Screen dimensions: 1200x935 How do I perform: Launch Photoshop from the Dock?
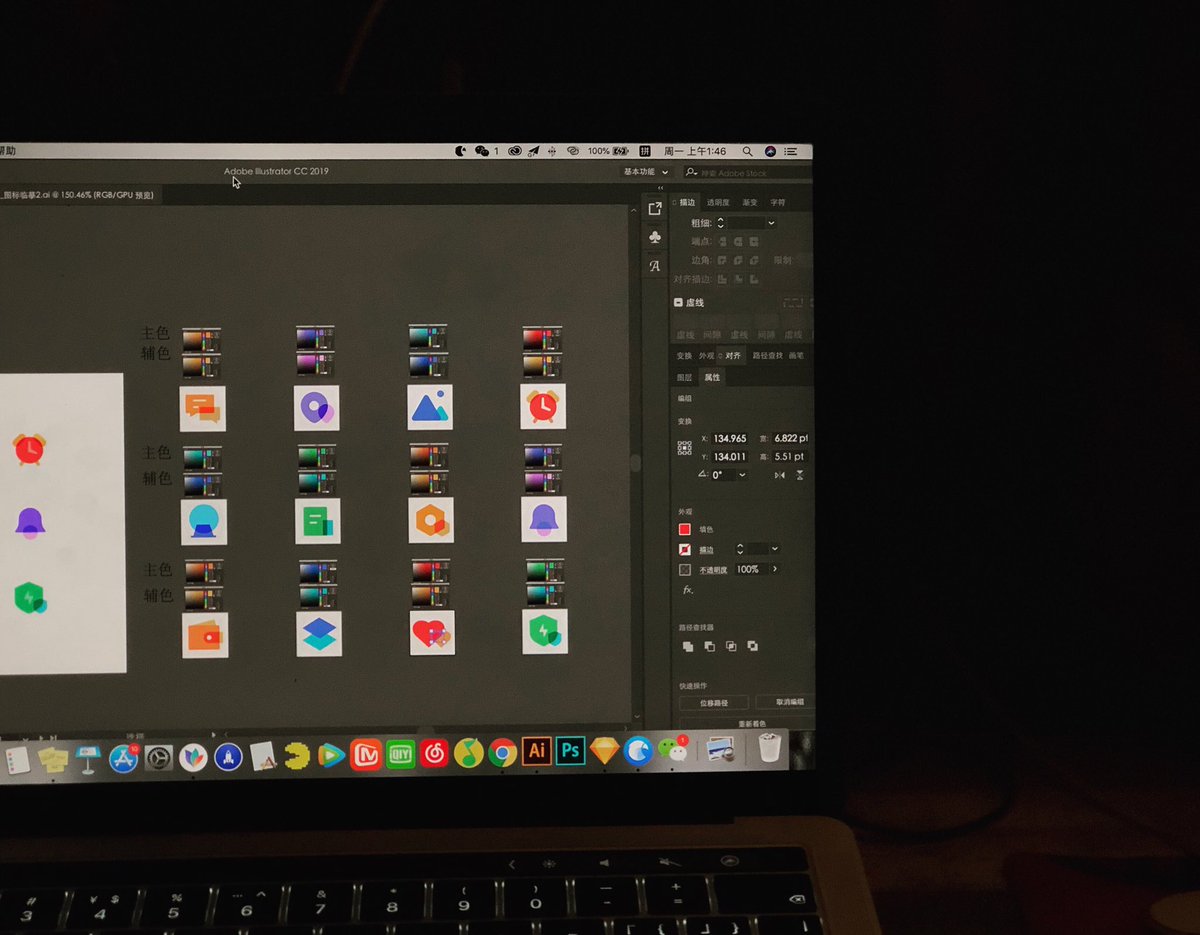[x=570, y=750]
